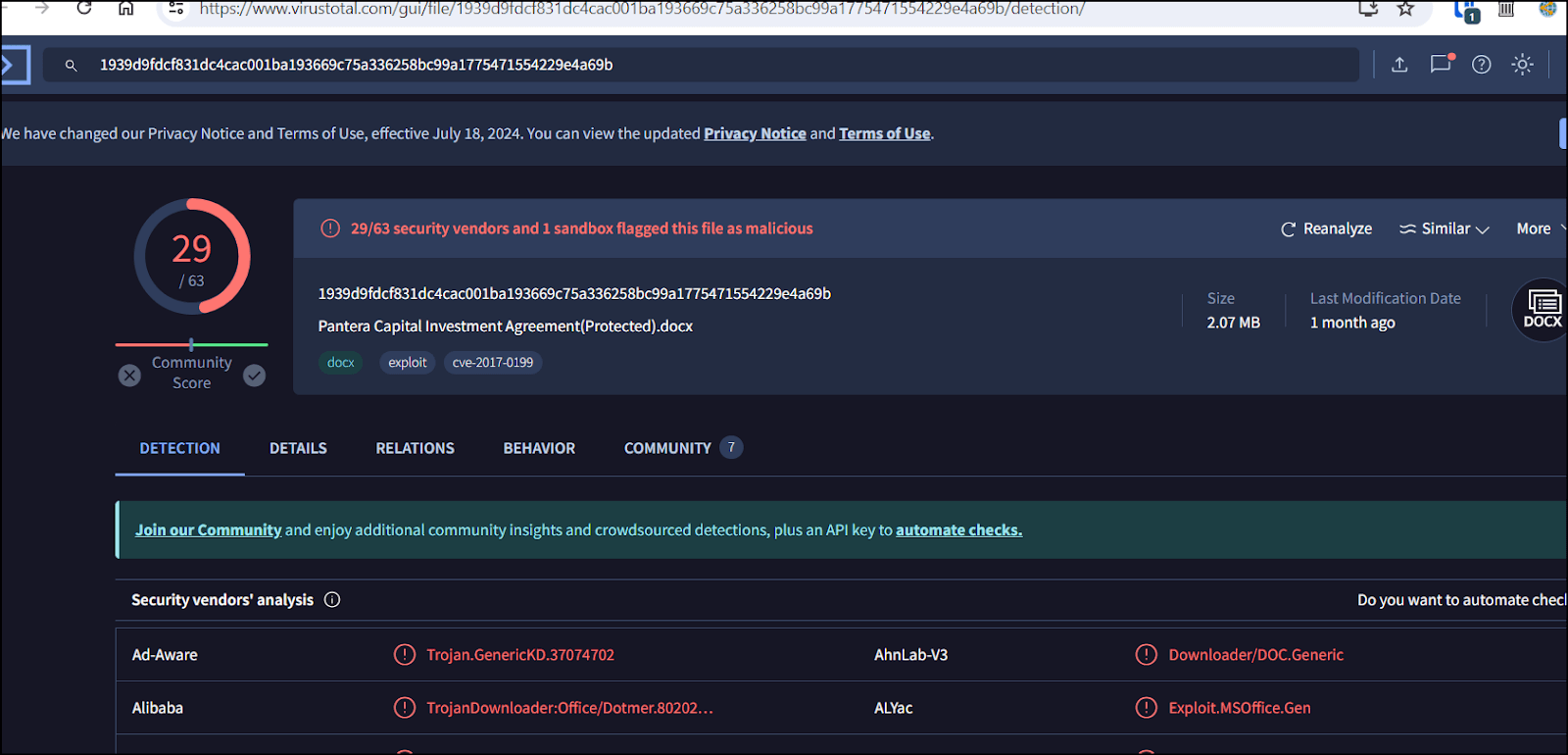Click the search magnifier icon
The image size is (1568, 755).
pos(71,65)
